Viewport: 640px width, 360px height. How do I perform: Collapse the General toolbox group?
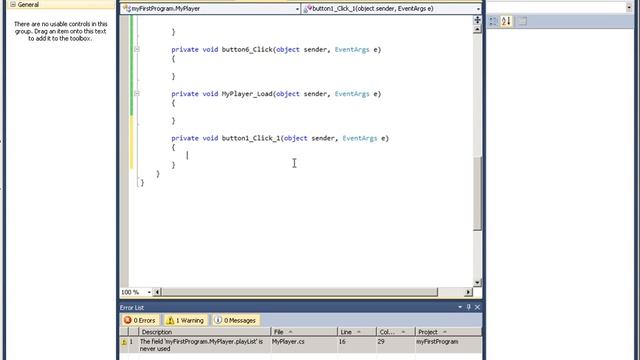[13, 4]
